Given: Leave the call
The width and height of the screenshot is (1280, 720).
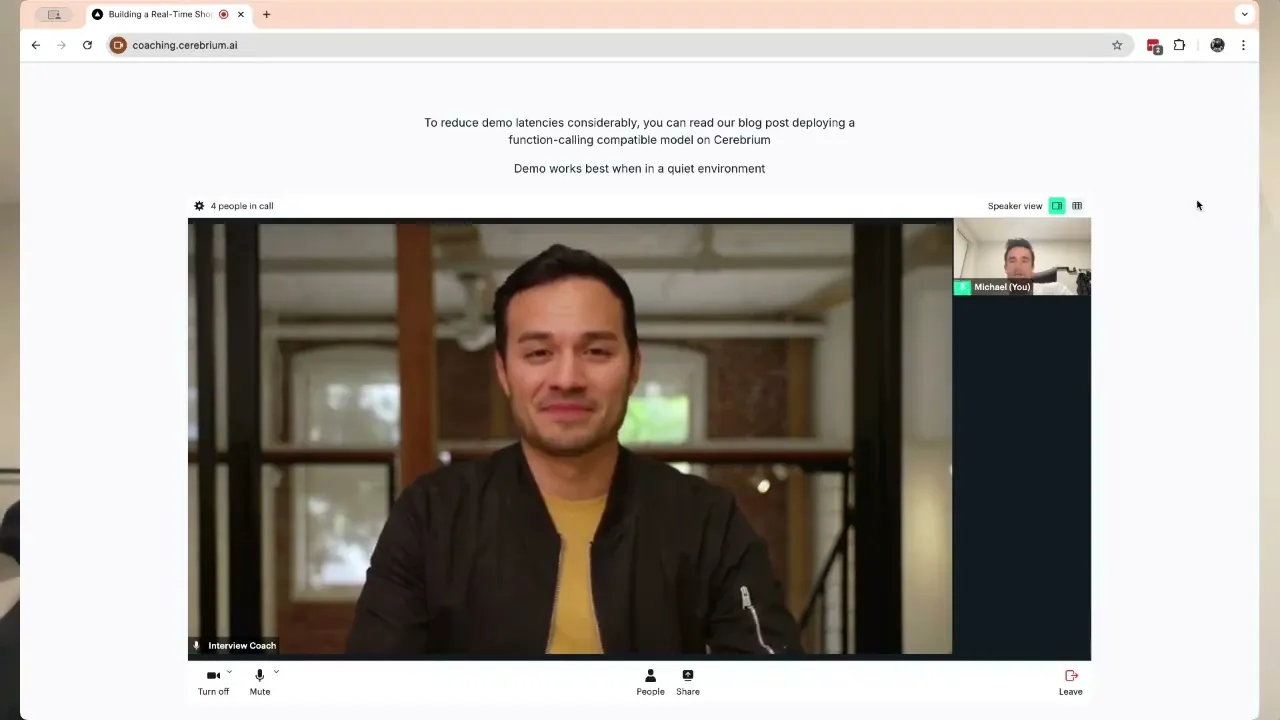Looking at the screenshot, I should [1071, 682].
